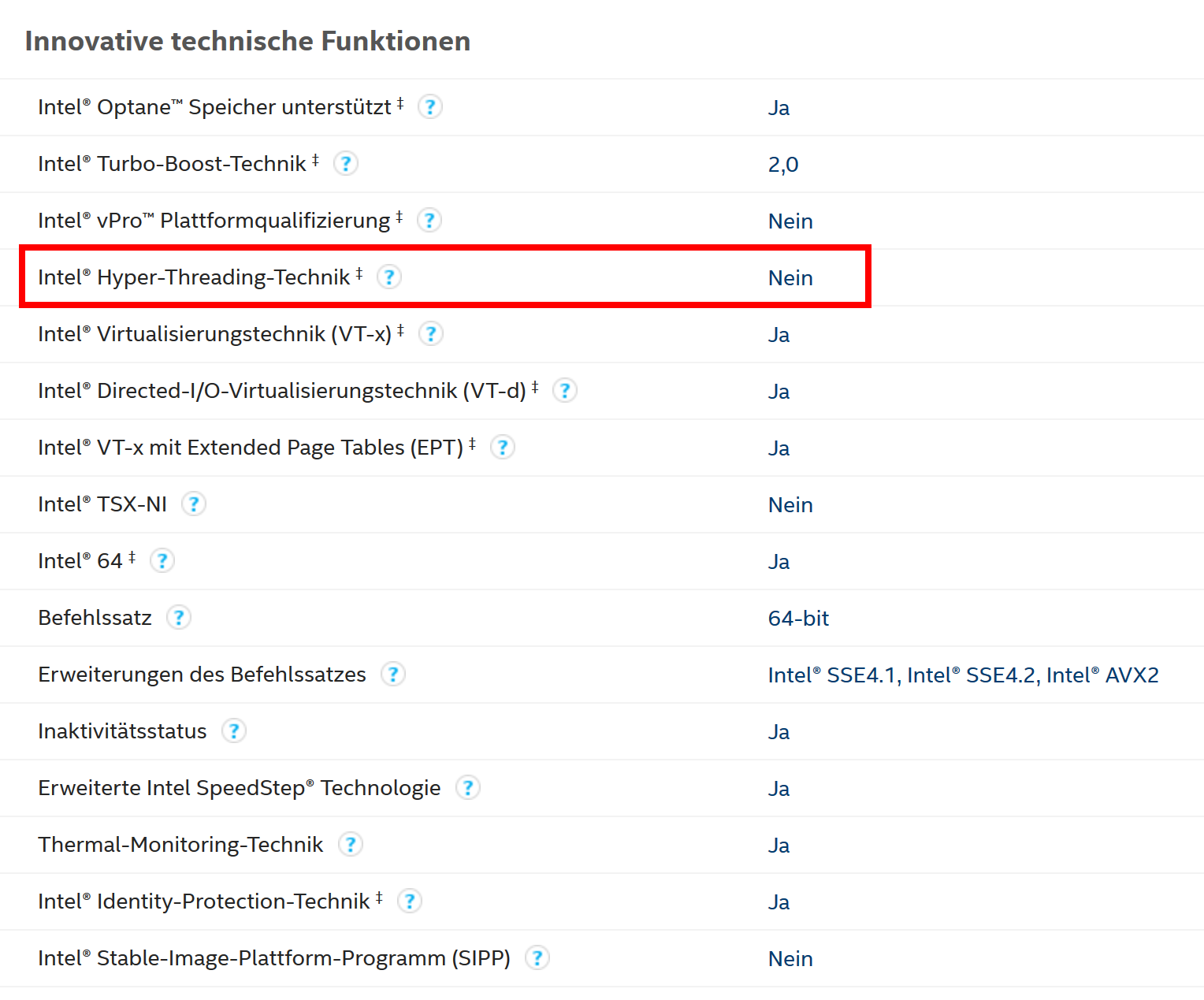Click question mark beside Inaktivitätsstatus
This screenshot has width=1204, height=1000.
click(233, 730)
